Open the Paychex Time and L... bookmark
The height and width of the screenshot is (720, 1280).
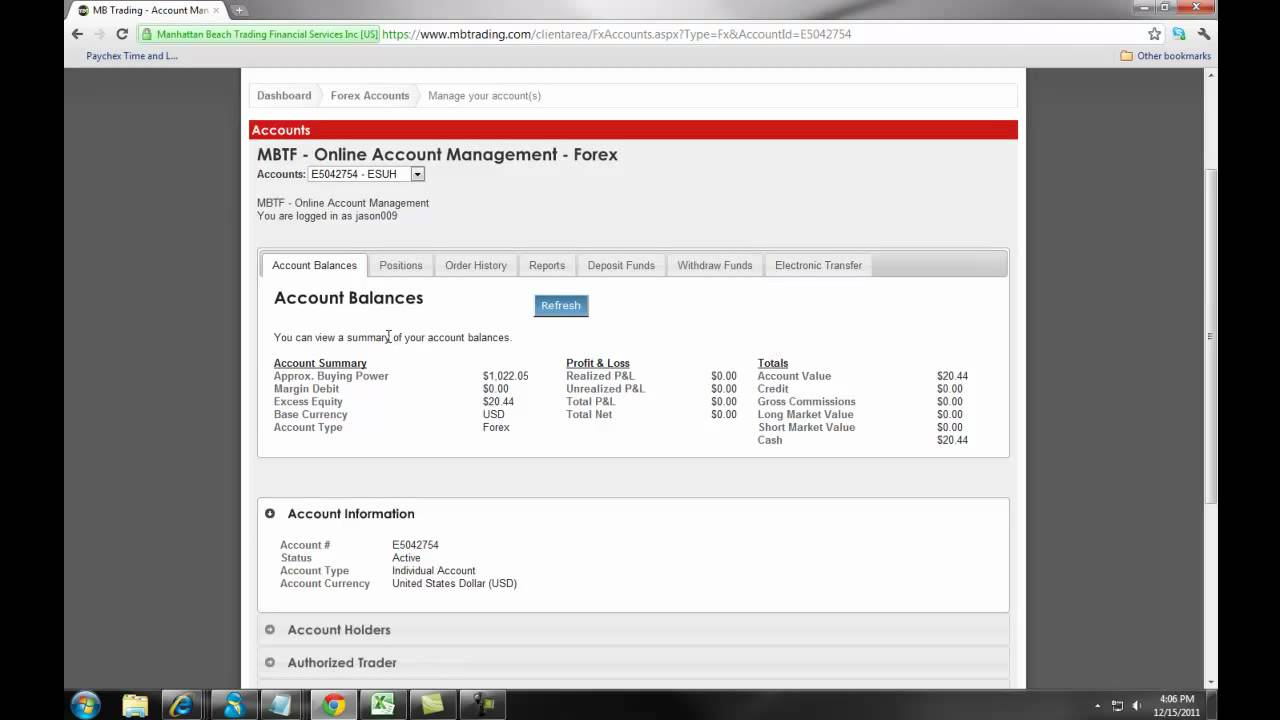click(131, 56)
